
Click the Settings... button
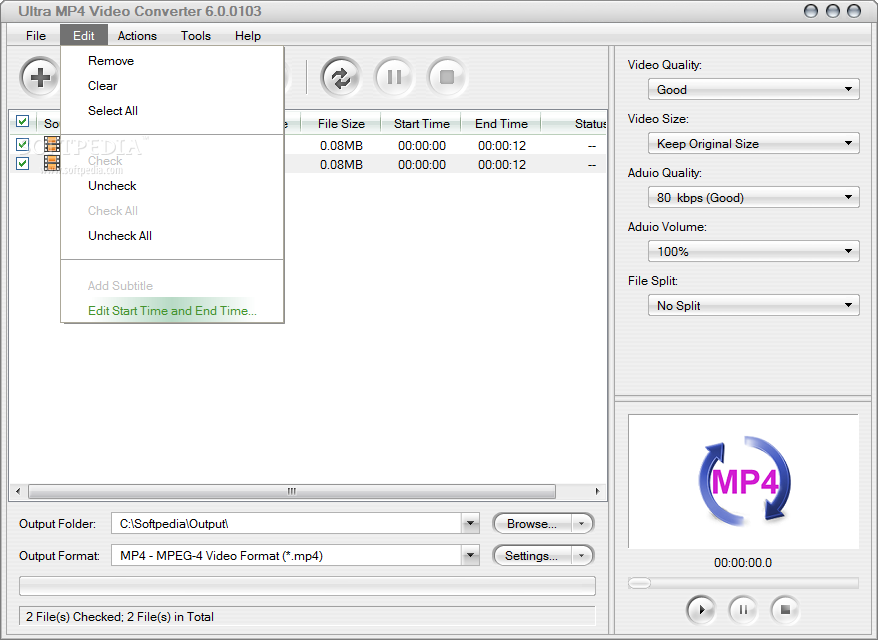click(x=531, y=555)
